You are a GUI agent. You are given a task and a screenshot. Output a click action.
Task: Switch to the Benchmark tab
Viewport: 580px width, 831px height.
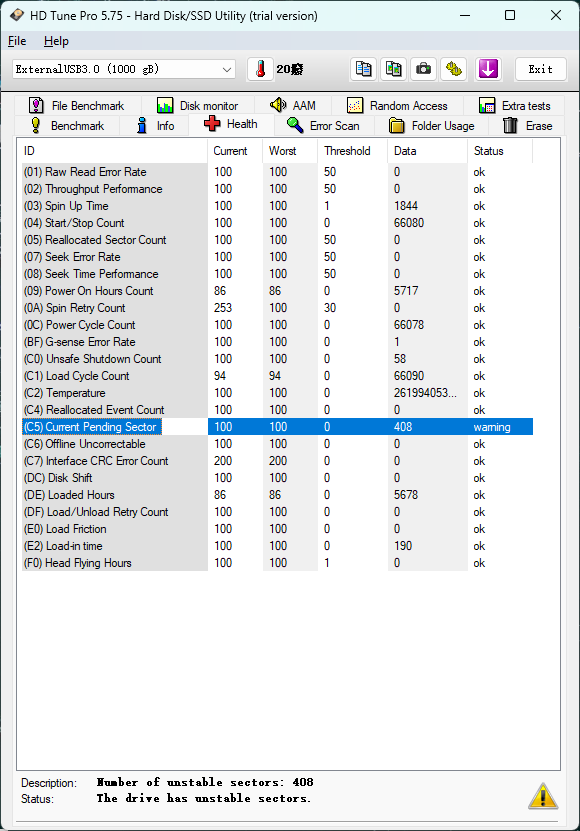click(67, 126)
